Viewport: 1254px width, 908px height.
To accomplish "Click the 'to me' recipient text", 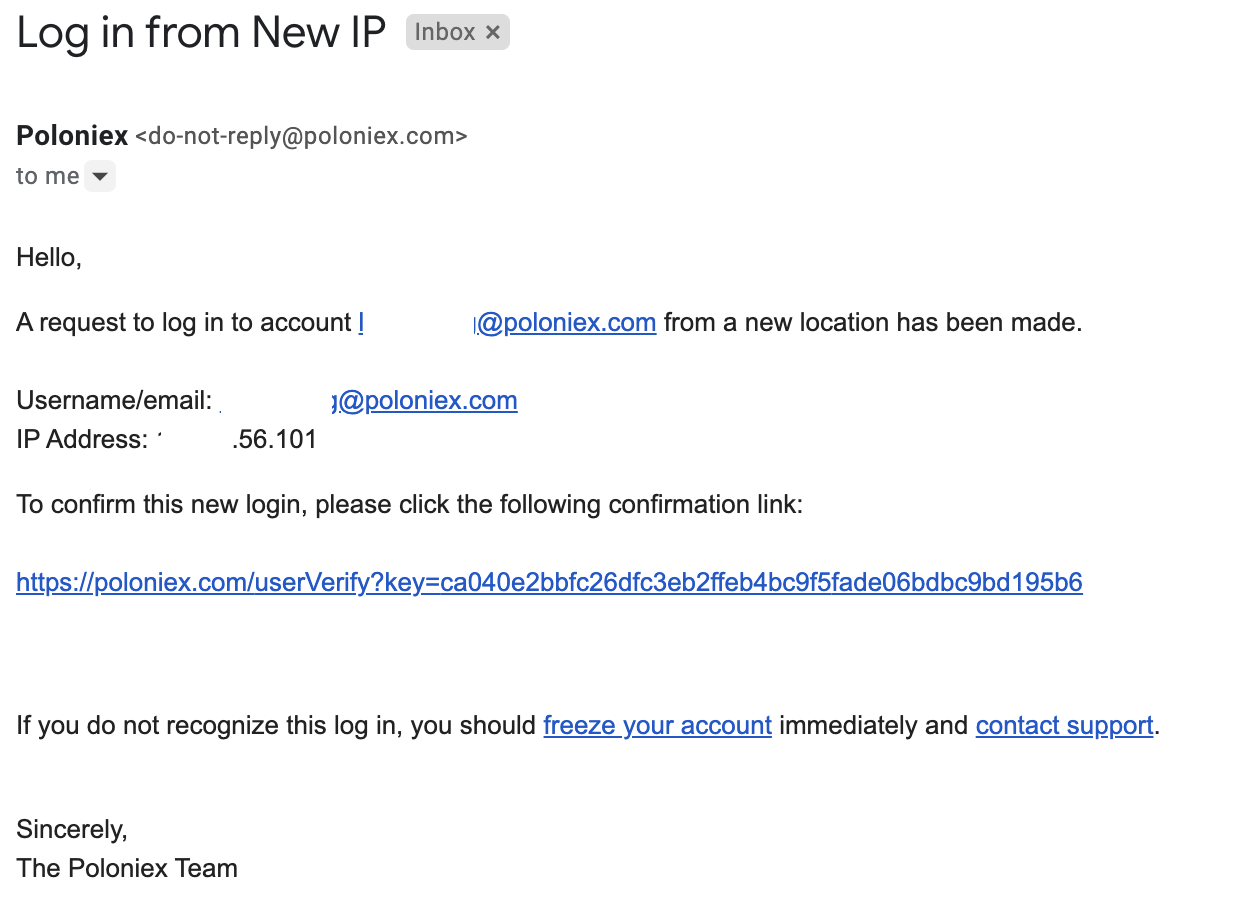I will [47, 176].
